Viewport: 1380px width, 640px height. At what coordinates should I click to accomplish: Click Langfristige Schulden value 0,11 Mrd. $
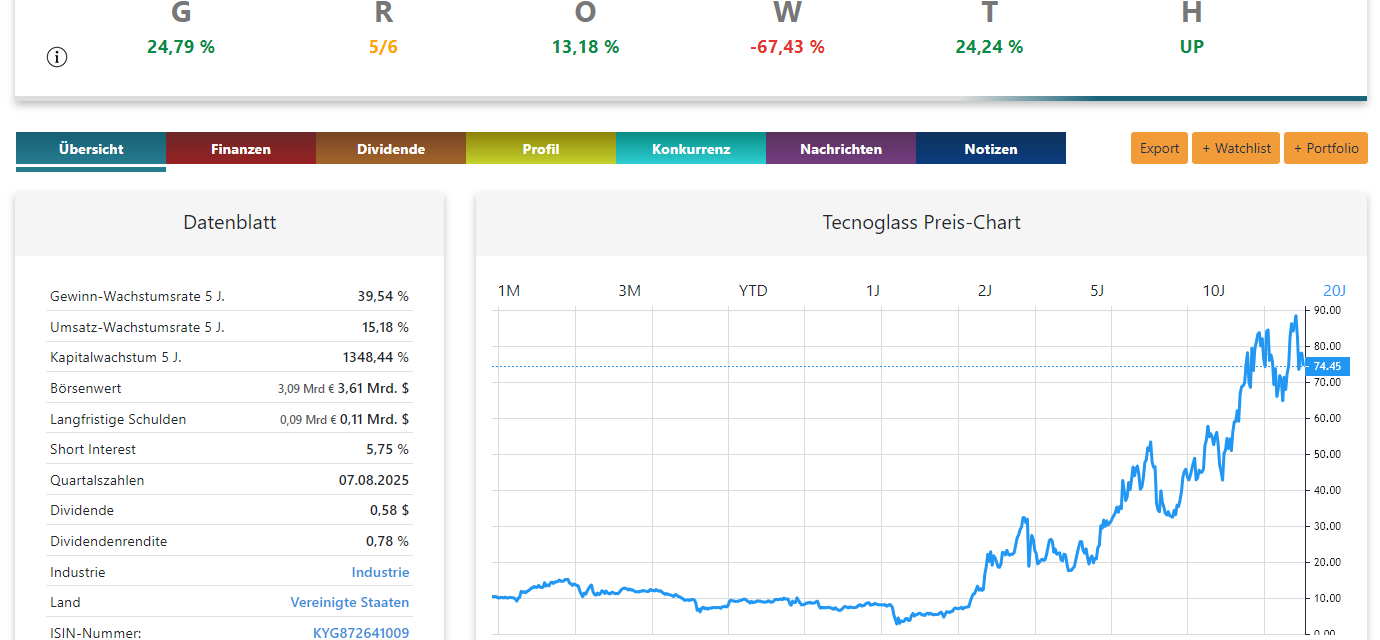[x=374, y=420]
